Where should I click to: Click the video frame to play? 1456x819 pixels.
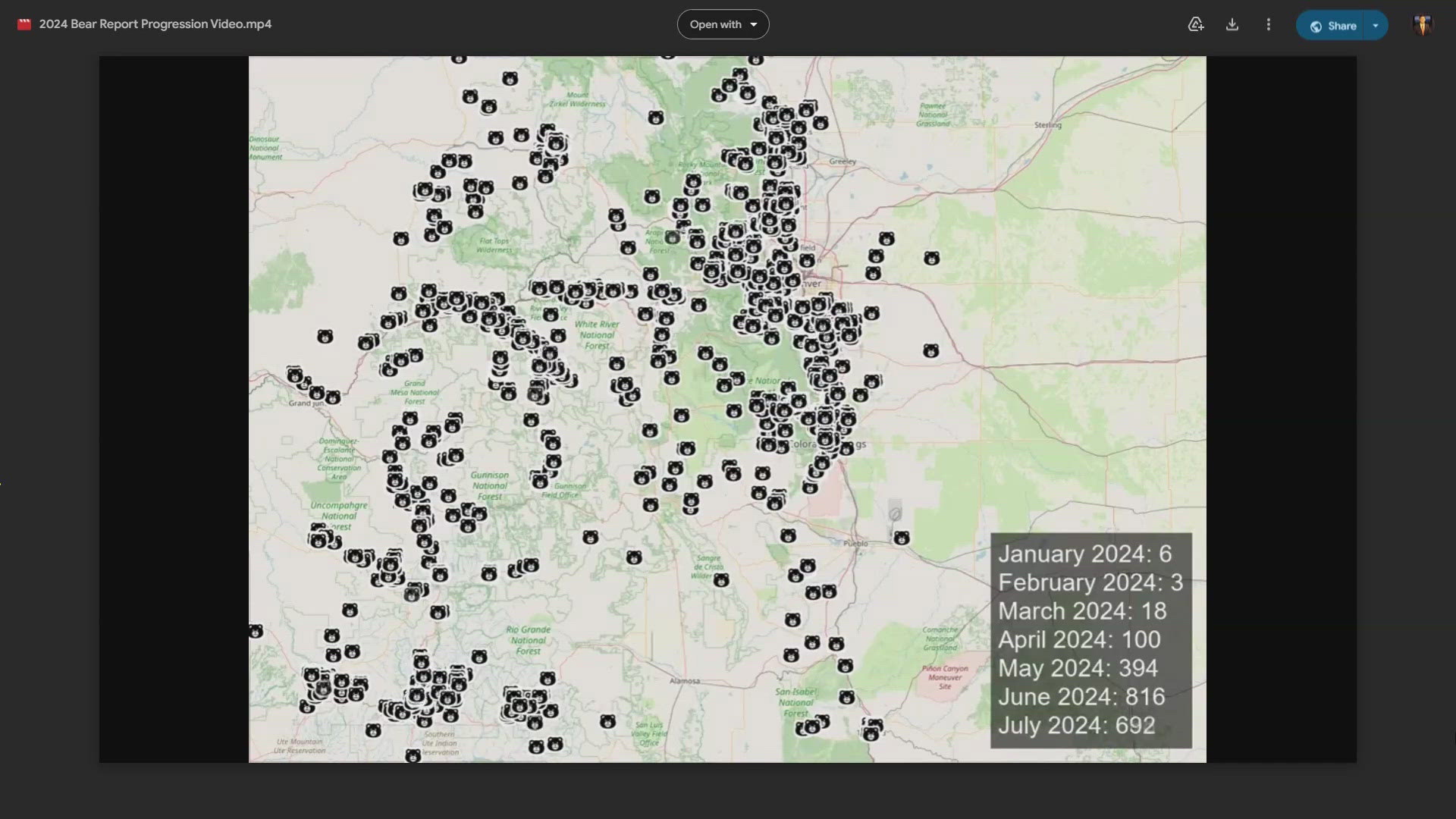(x=727, y=409)
